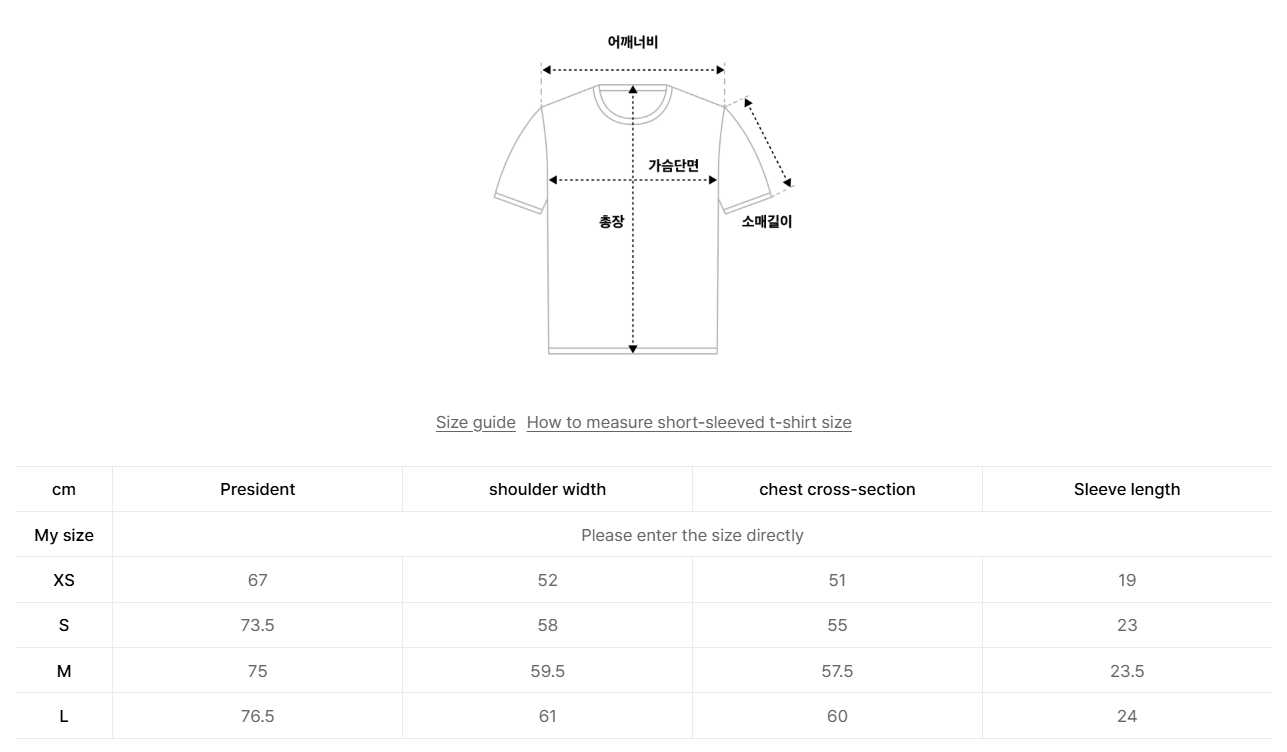The height and width of the screenshot is (752, 1287).
Task: Select the L size row label
Action: pyautogui.click(x=64, y=716)
